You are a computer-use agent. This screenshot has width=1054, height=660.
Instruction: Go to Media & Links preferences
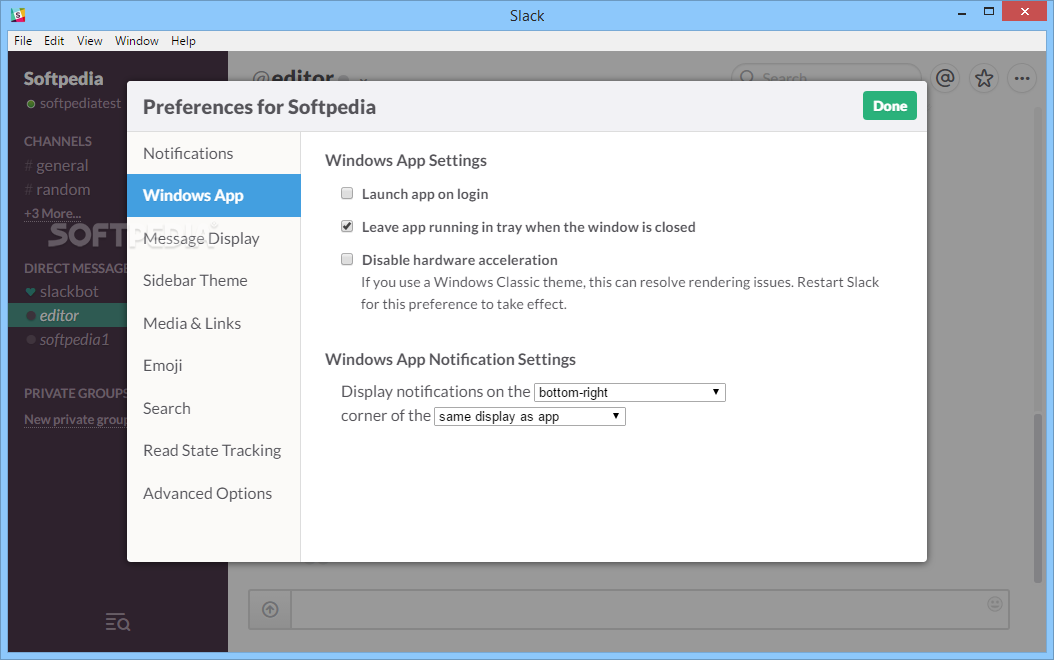[x=214, y=323]
